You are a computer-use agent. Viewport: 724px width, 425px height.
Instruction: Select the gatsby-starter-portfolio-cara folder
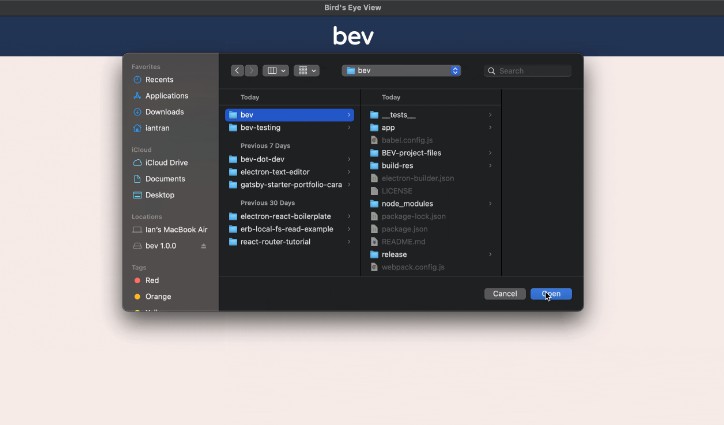point(290,184)
